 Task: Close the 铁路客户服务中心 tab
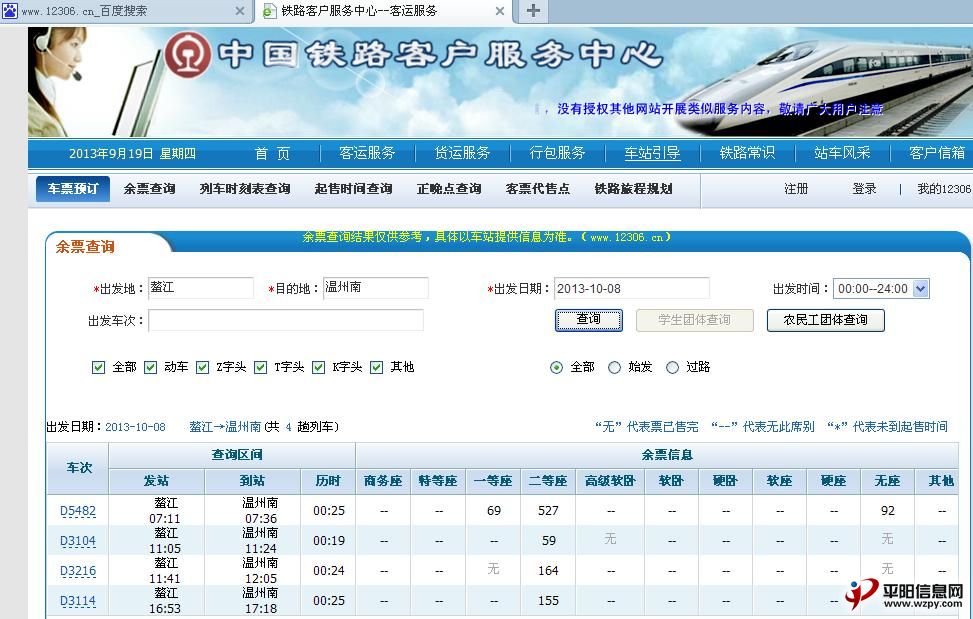pyautogui.click(x=500, y=11)
